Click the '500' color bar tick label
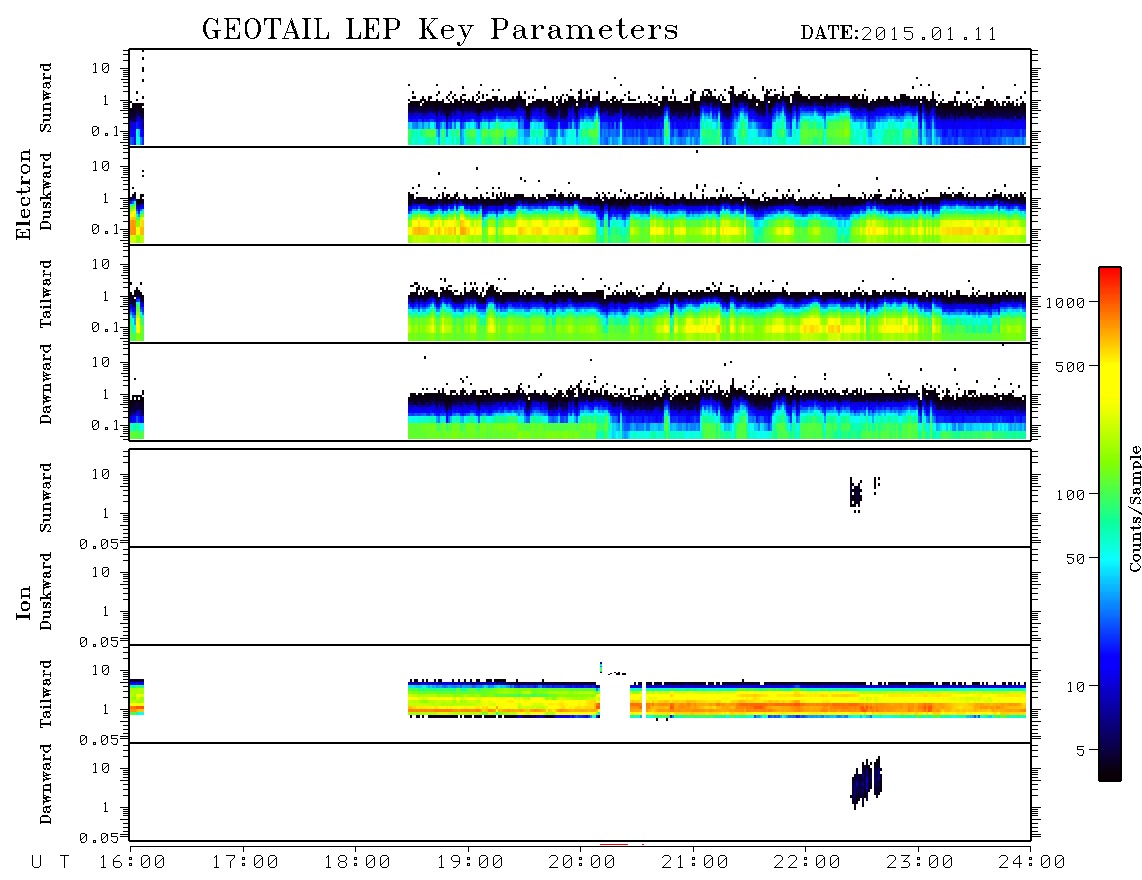This screenshot has width=1142, height=880. 1070,366
